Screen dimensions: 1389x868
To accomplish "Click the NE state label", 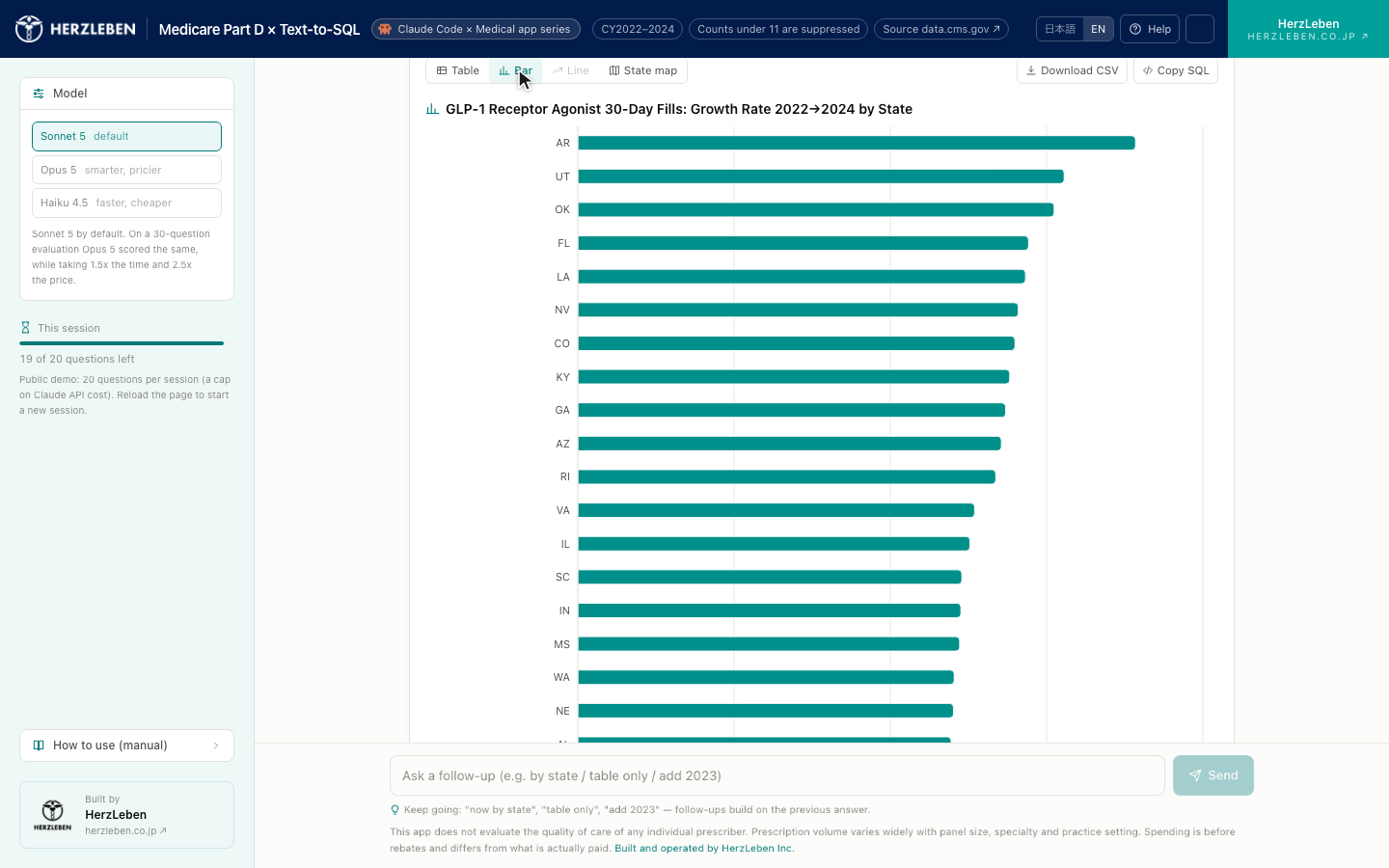I will [563, 711].
